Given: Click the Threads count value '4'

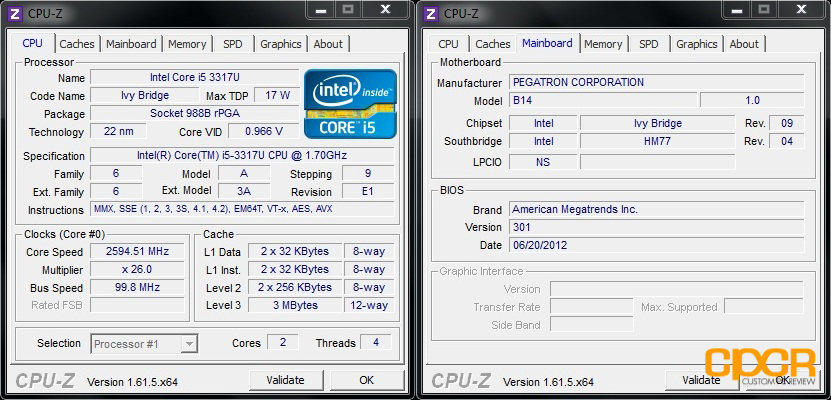Looking at the screenshot, I should 376,342.
